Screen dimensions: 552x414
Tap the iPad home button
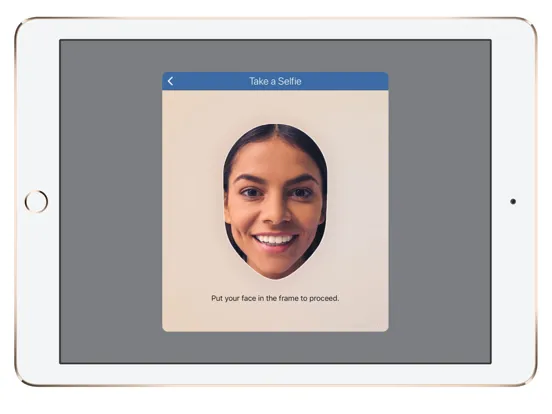point(36,201)
